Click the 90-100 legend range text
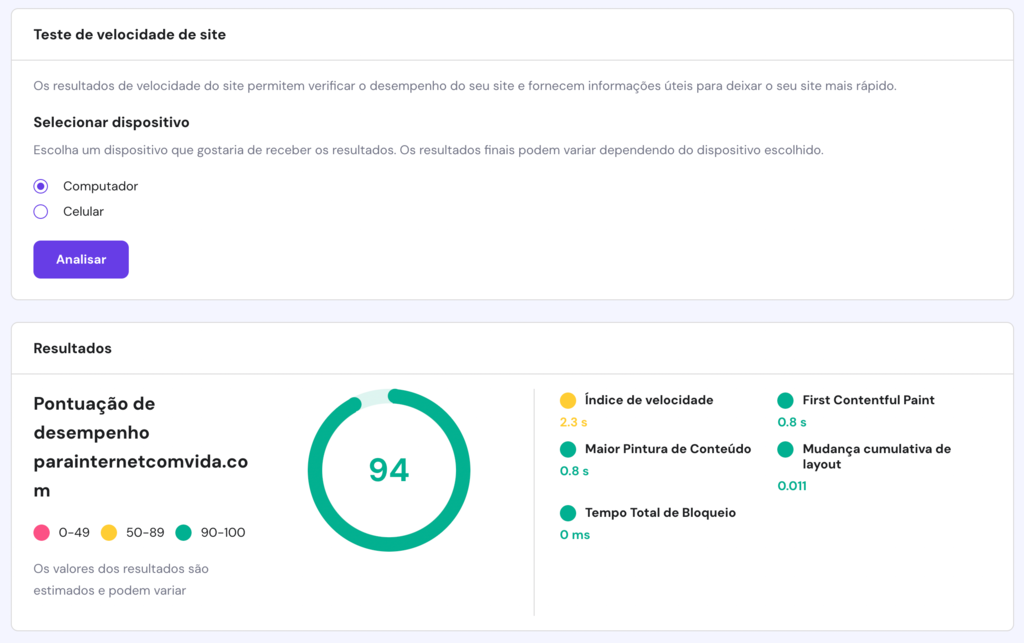1024x643 pixels. click(x=223, y=533)
